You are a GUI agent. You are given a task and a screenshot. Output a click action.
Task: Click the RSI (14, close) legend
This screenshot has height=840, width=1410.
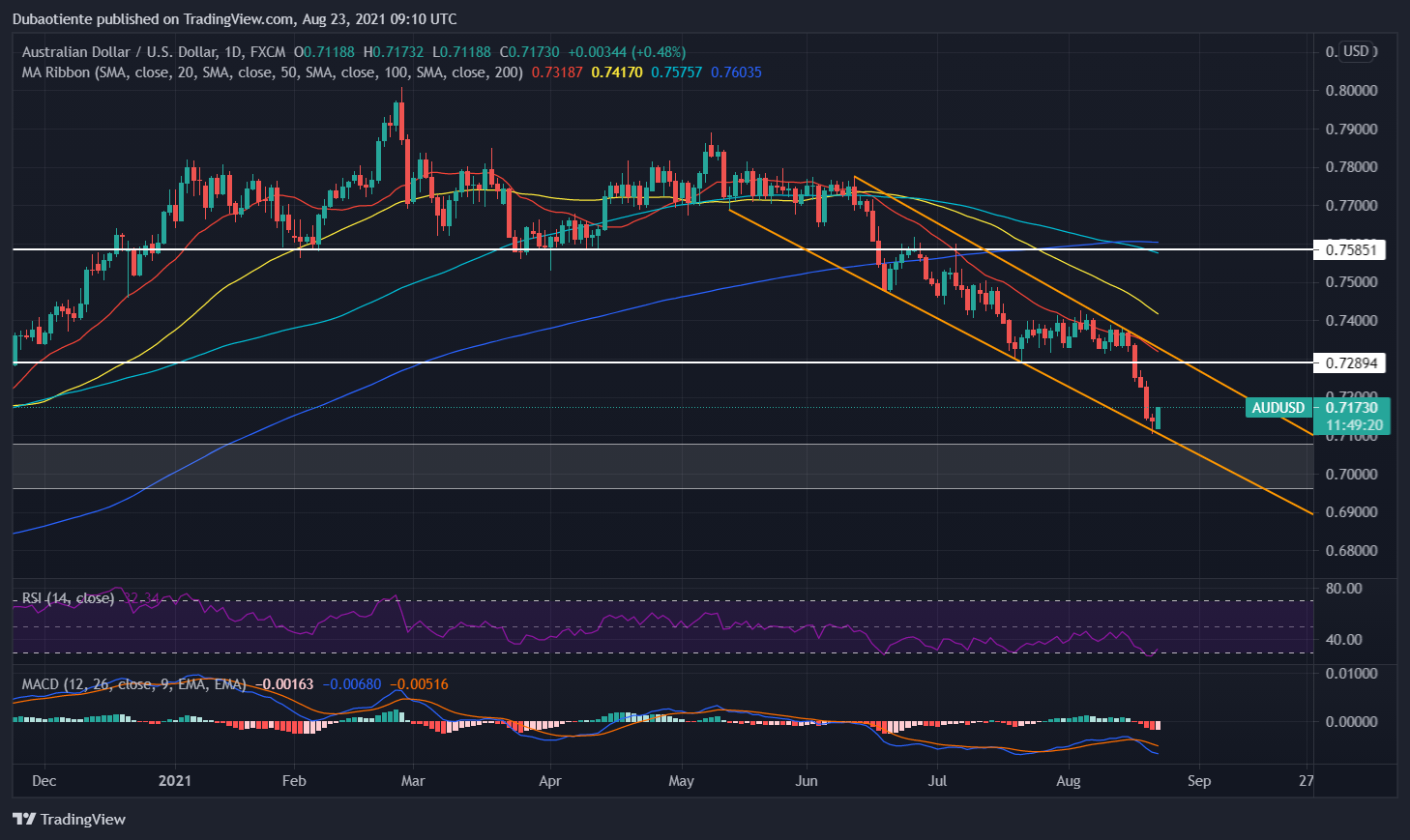pos(68,598)
